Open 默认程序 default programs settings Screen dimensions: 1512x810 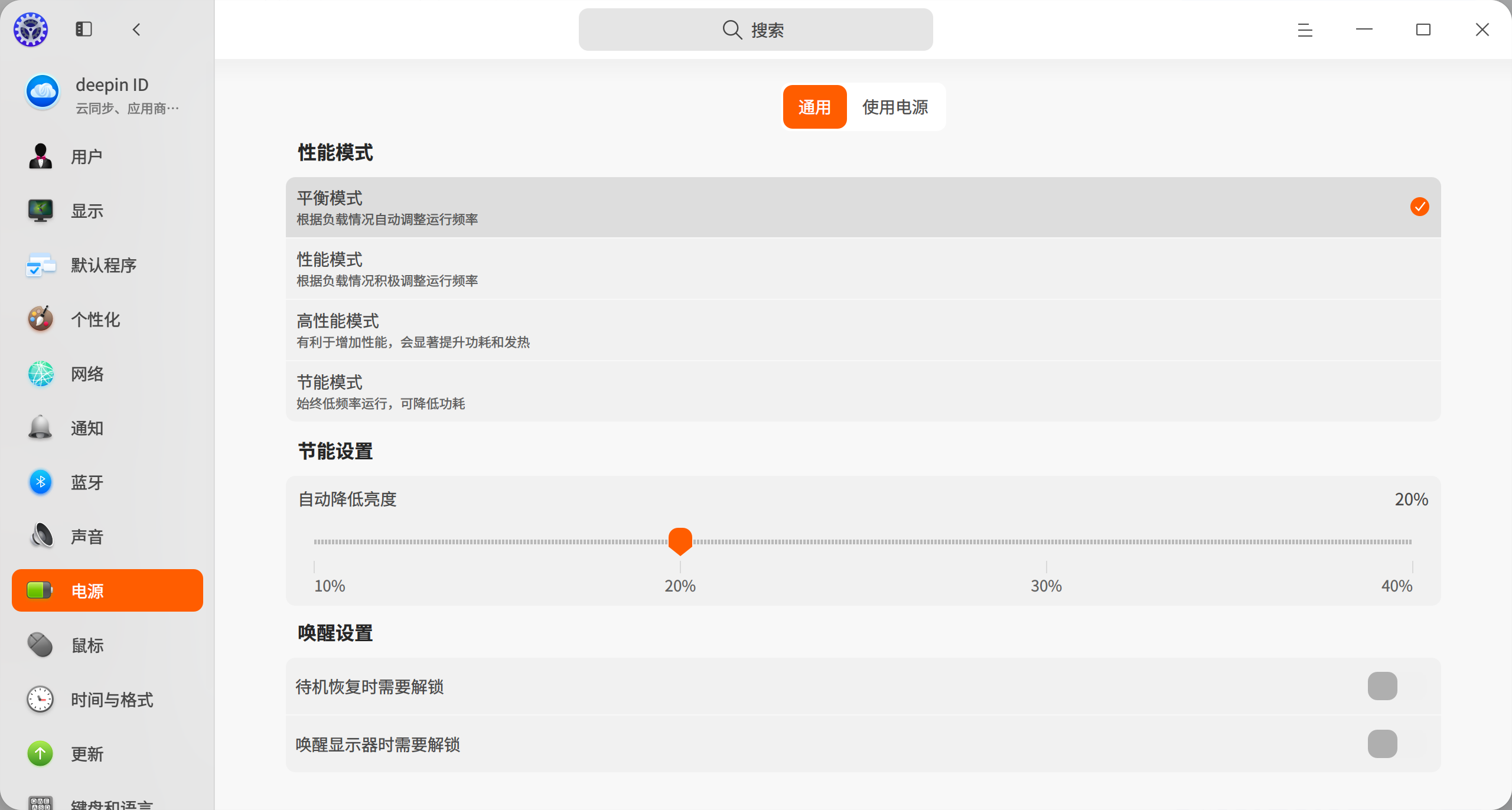(x=107, y=265)
